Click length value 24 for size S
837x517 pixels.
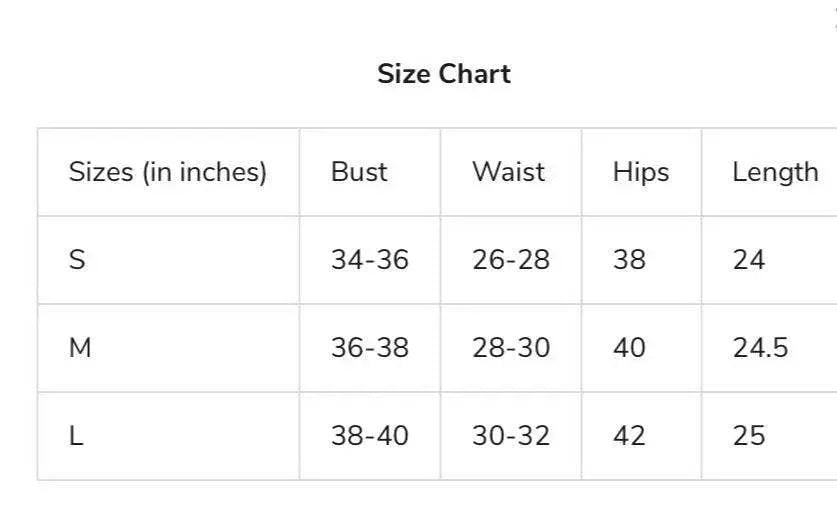pos(749,260)
